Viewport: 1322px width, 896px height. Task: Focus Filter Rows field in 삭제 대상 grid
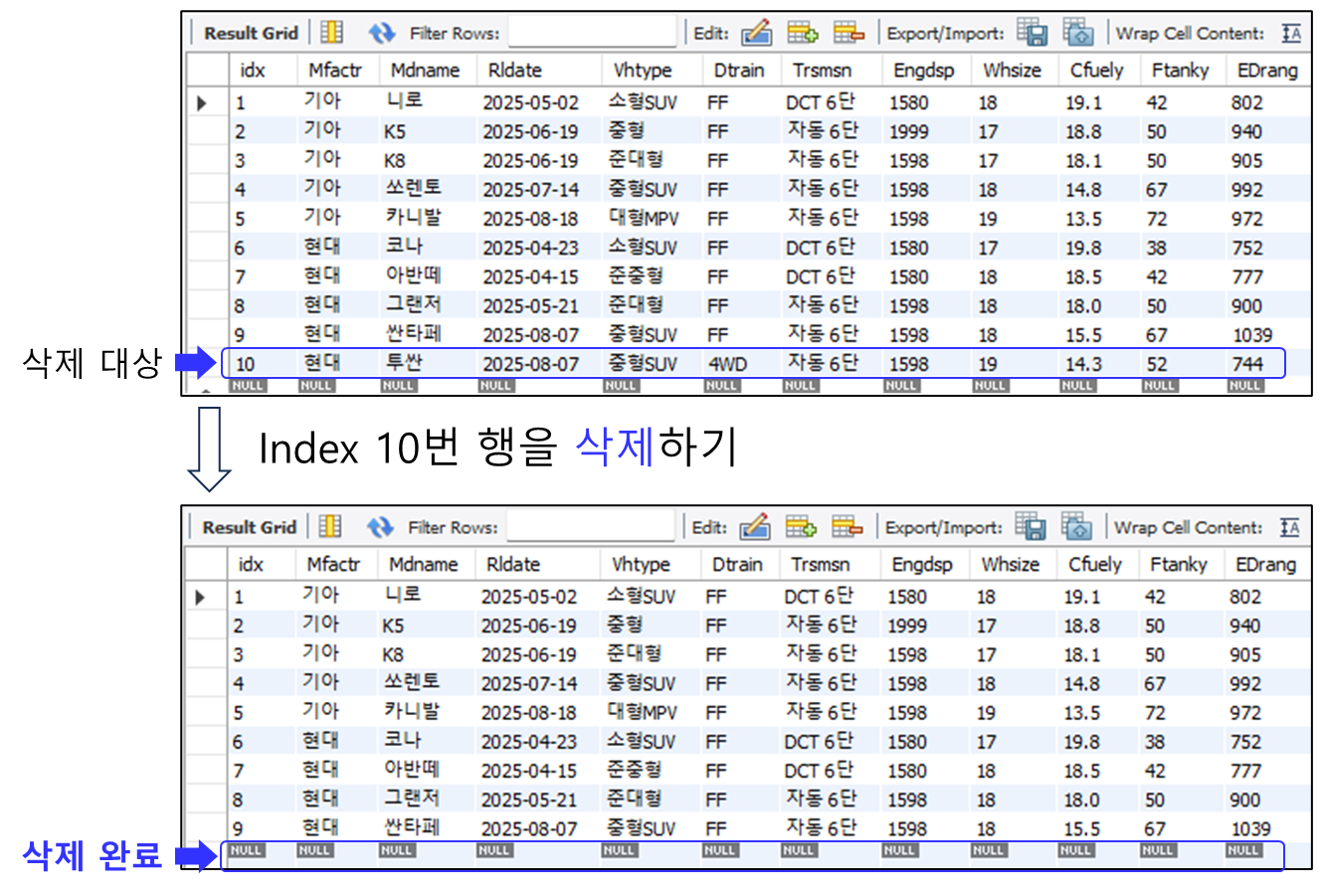pyautogui.click(x=592, y=33)
